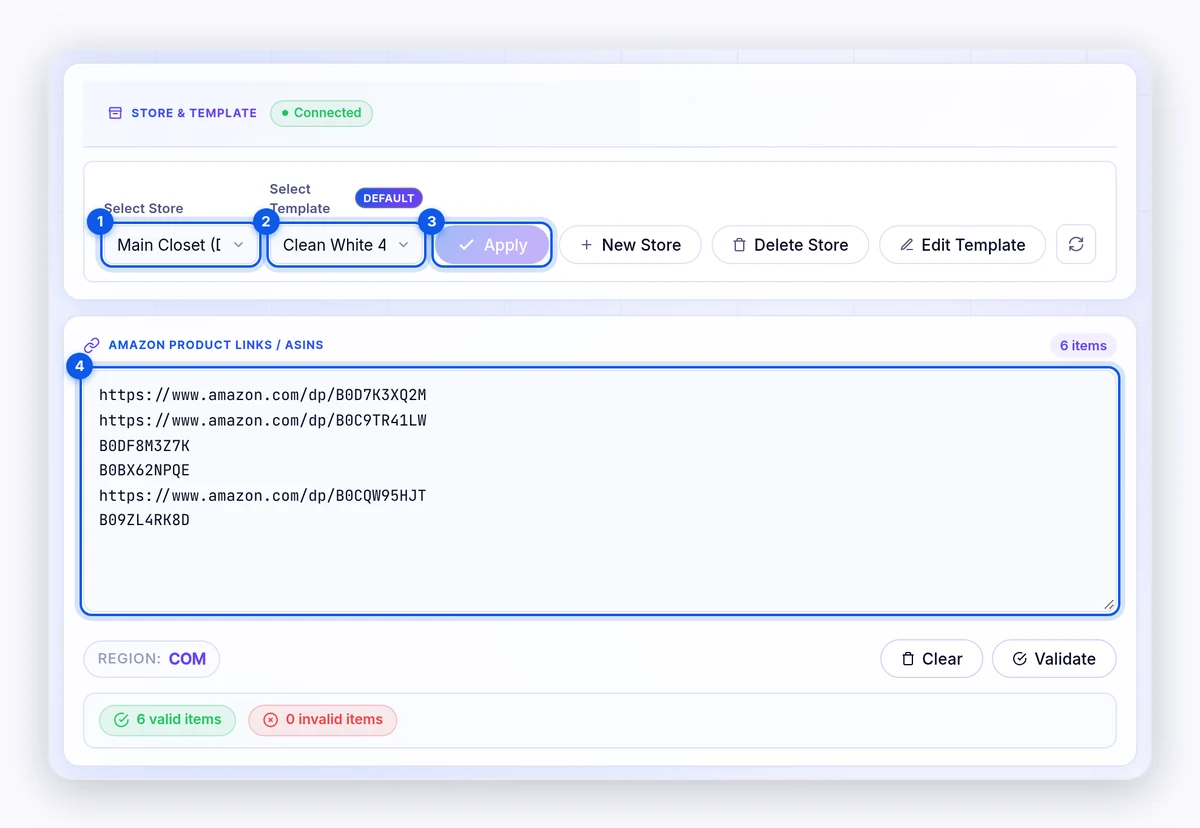Click the 6 items counter badge
1200x828 pixels.
click(x=1083, y=346)
